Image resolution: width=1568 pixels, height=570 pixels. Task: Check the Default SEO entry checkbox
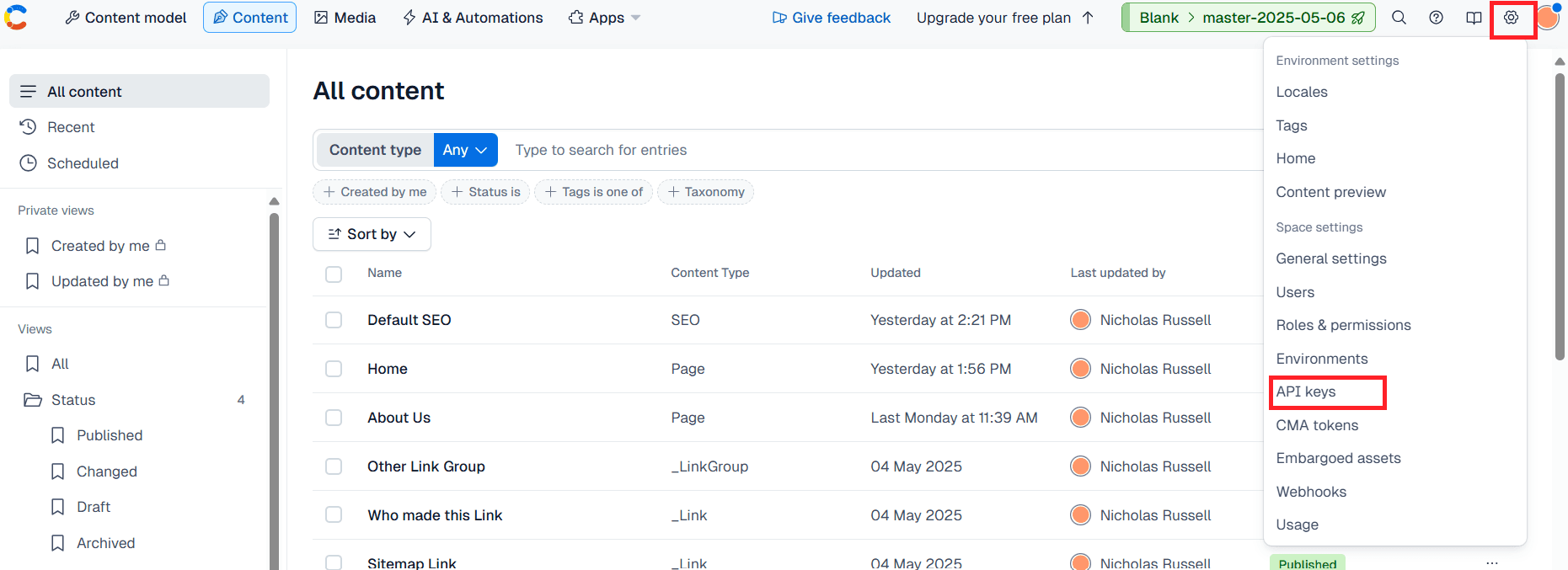click(x=334, y=320)
